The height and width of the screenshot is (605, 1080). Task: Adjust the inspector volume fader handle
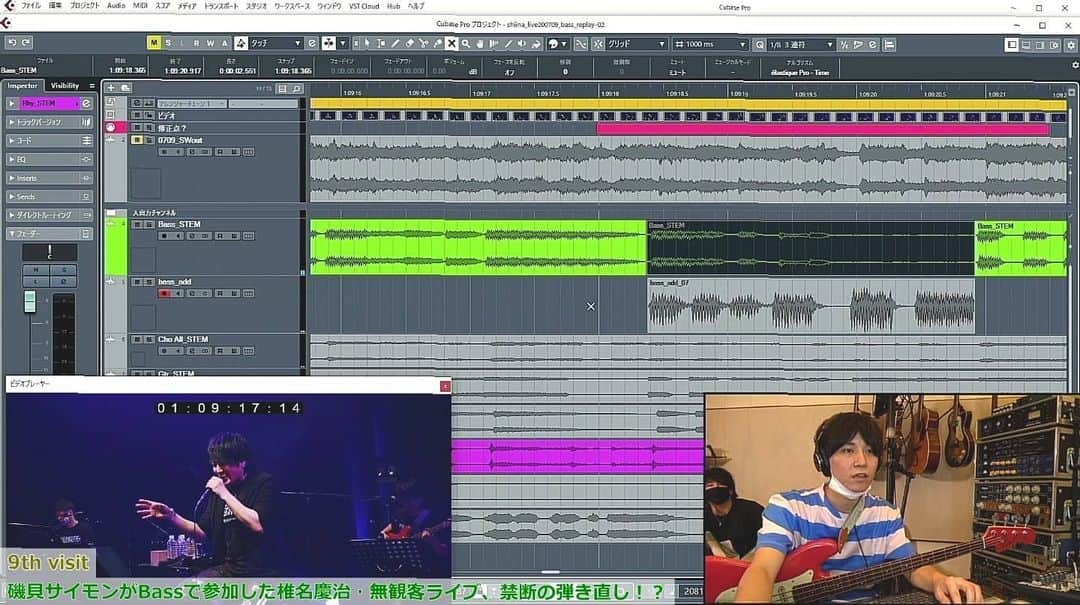coord(30,302)
